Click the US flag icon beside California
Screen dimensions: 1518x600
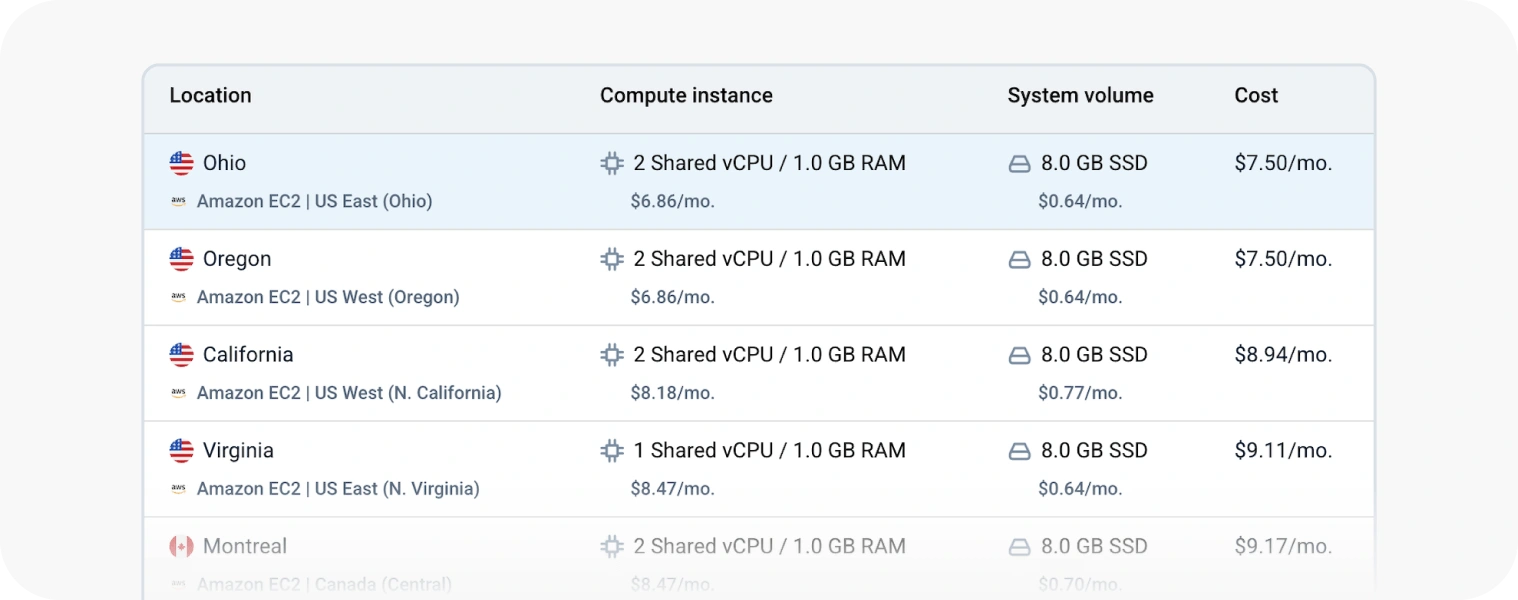[181, 355]
